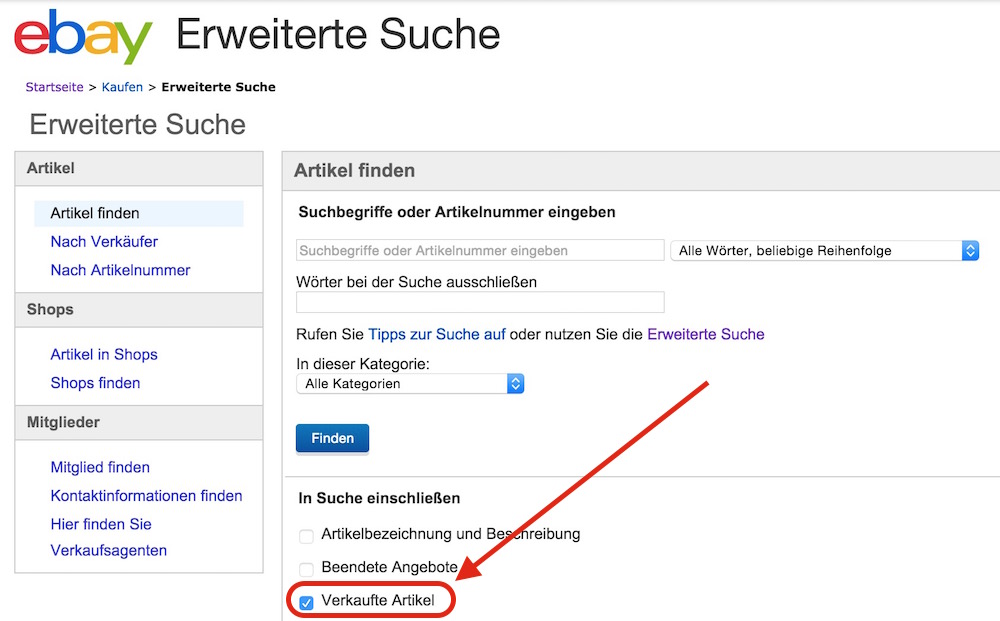Enable Beendete Angebote checkbox
1000x621 pixels.
coord(306,569)
